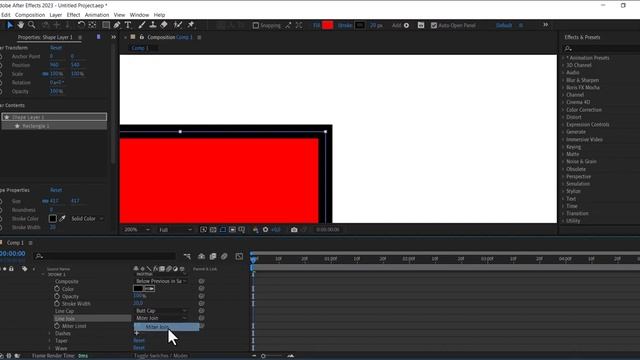Open the Stroke Color Solid Color dropdown
The height and width of the screenshot is (360, 640).
pyautogui.click(x=87, y=219)
